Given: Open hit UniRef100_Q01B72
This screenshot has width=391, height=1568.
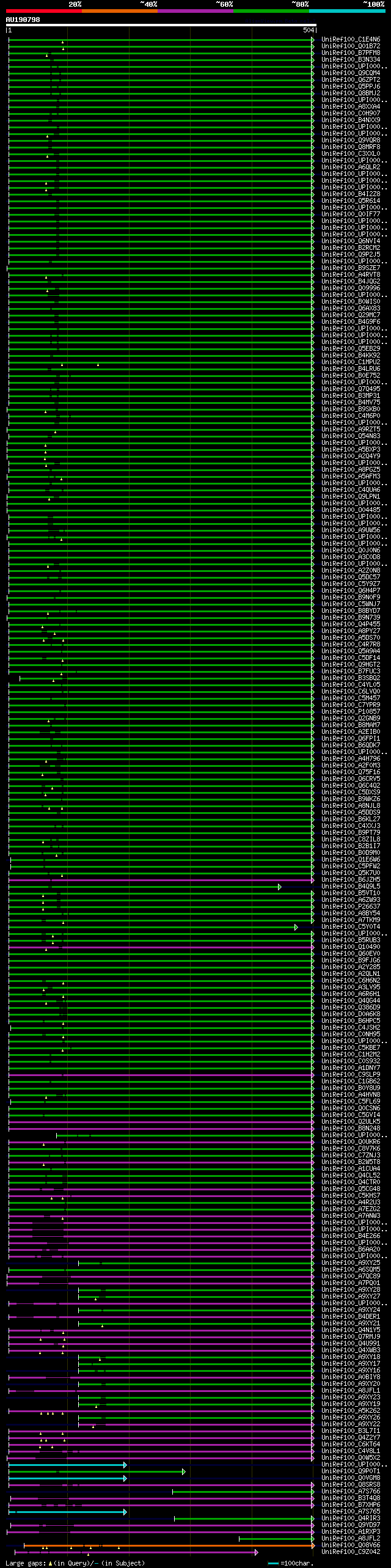Looking at the screenshot, I should pos(351,46).
